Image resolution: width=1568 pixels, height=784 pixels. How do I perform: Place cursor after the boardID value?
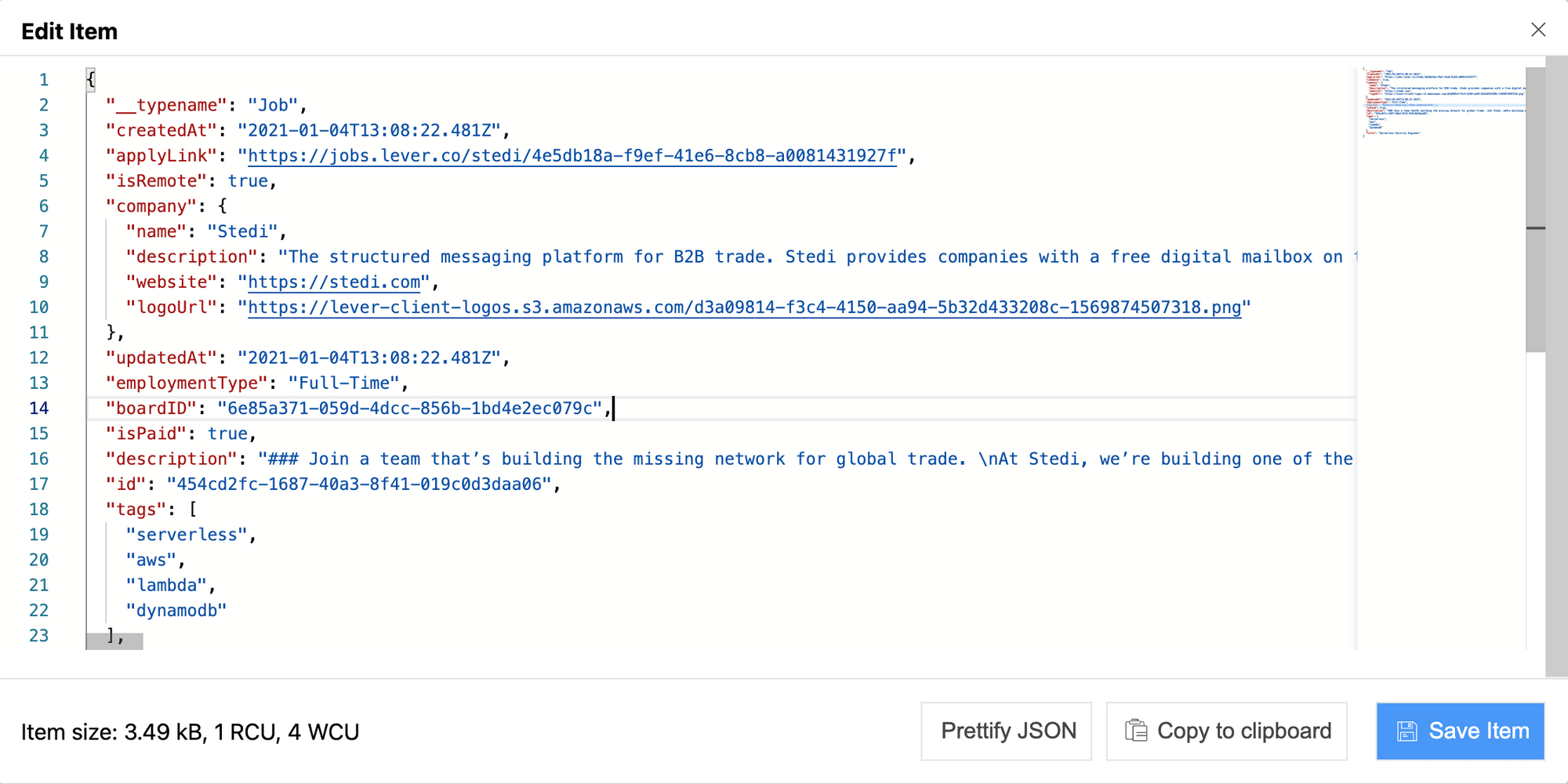click(x=615, y=408)
